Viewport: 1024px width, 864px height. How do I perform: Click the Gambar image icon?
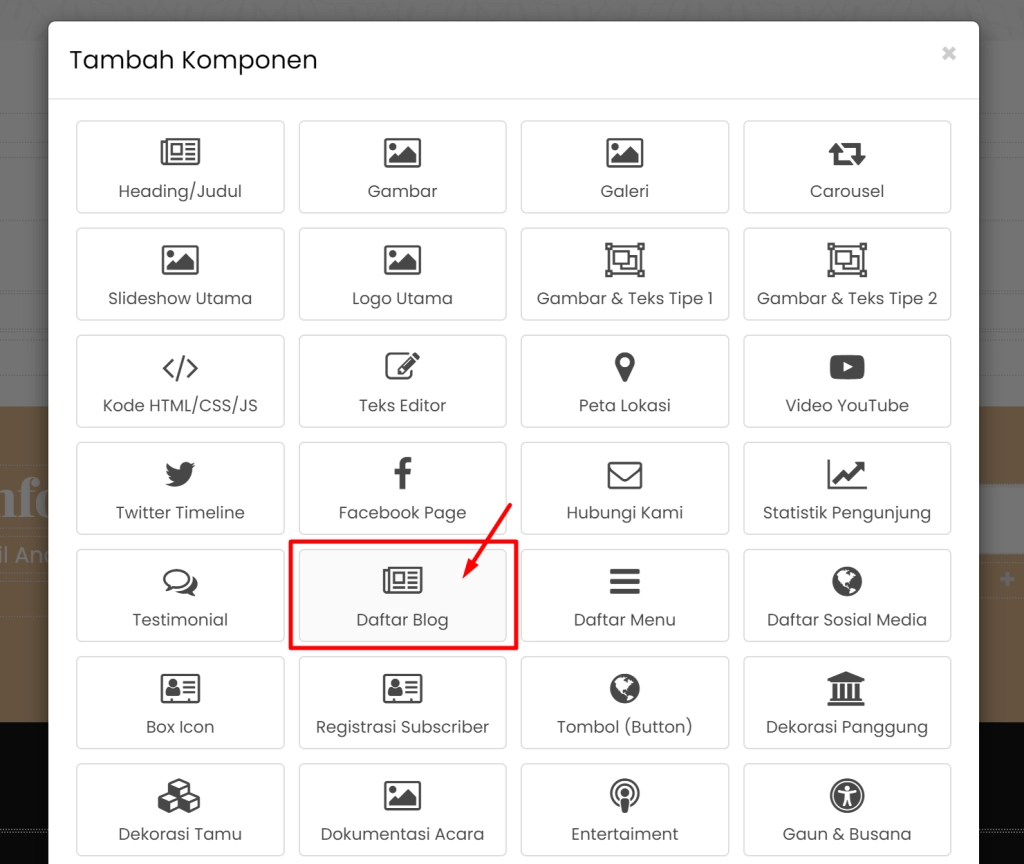[402, 153]
